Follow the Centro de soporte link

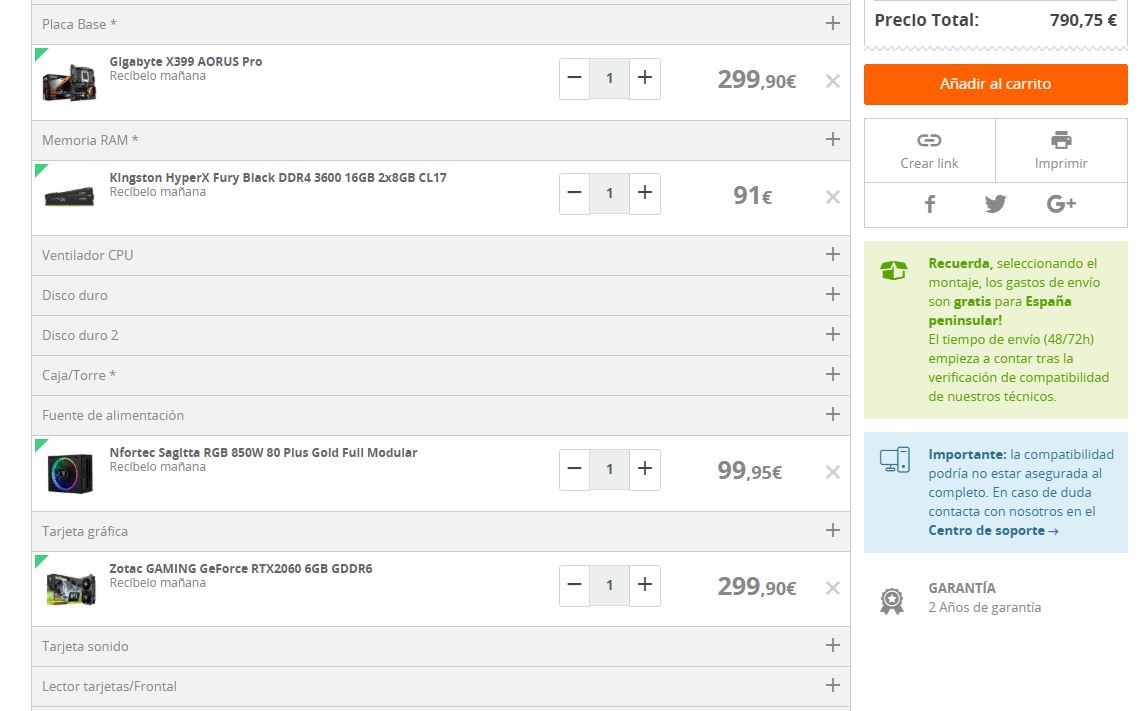[x=993, y=530]
